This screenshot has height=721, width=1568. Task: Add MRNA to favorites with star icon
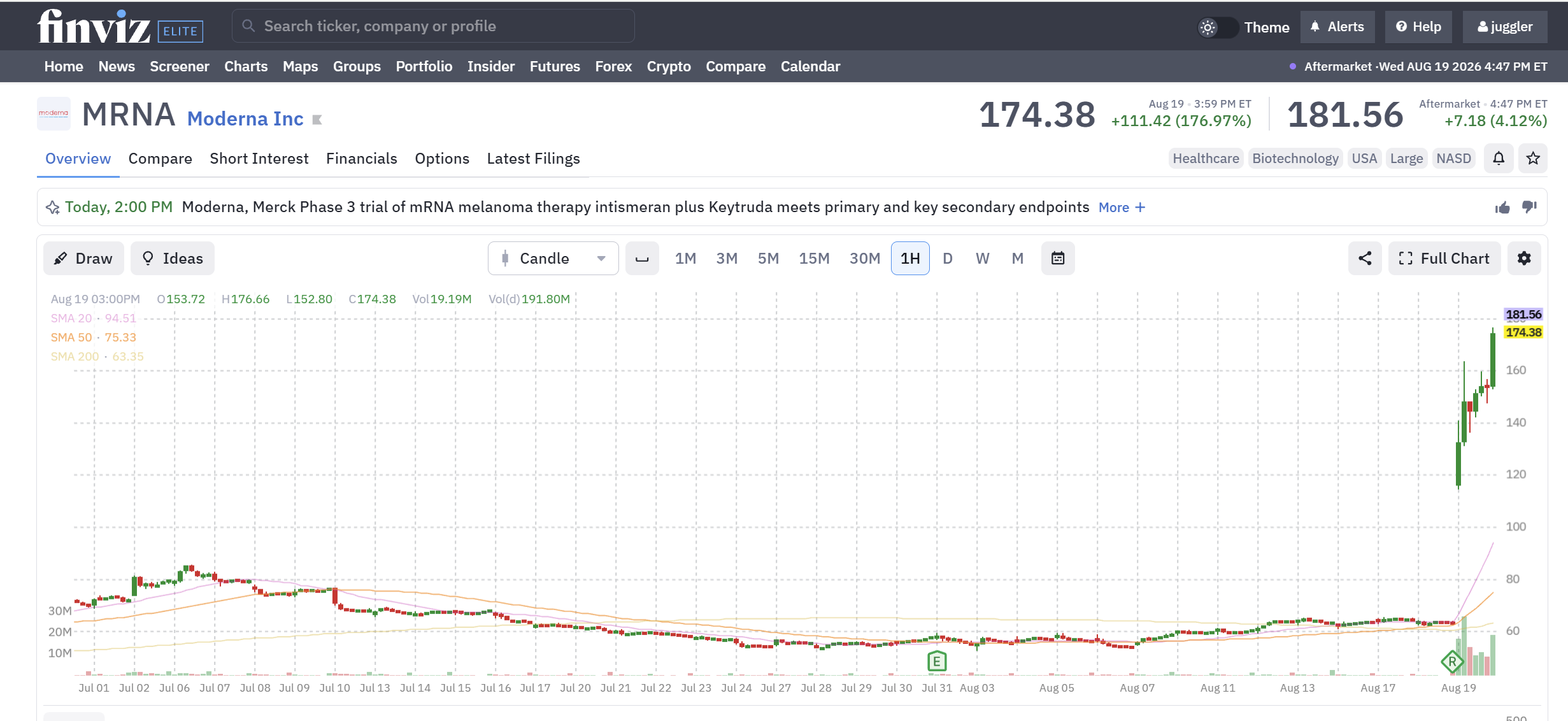tap(1533, 159)
